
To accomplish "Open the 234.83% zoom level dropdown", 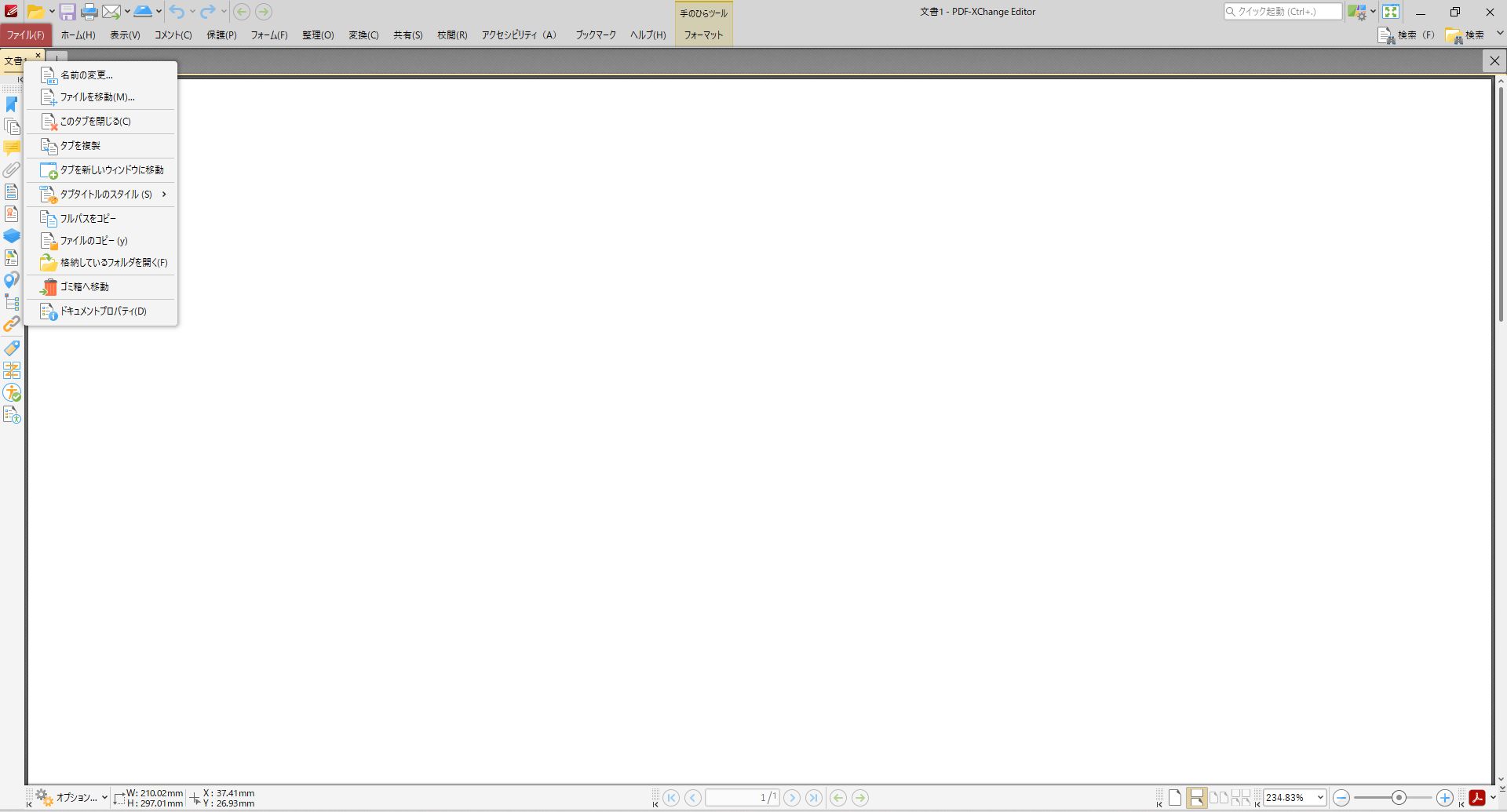I will click(x=1319, y=798).
